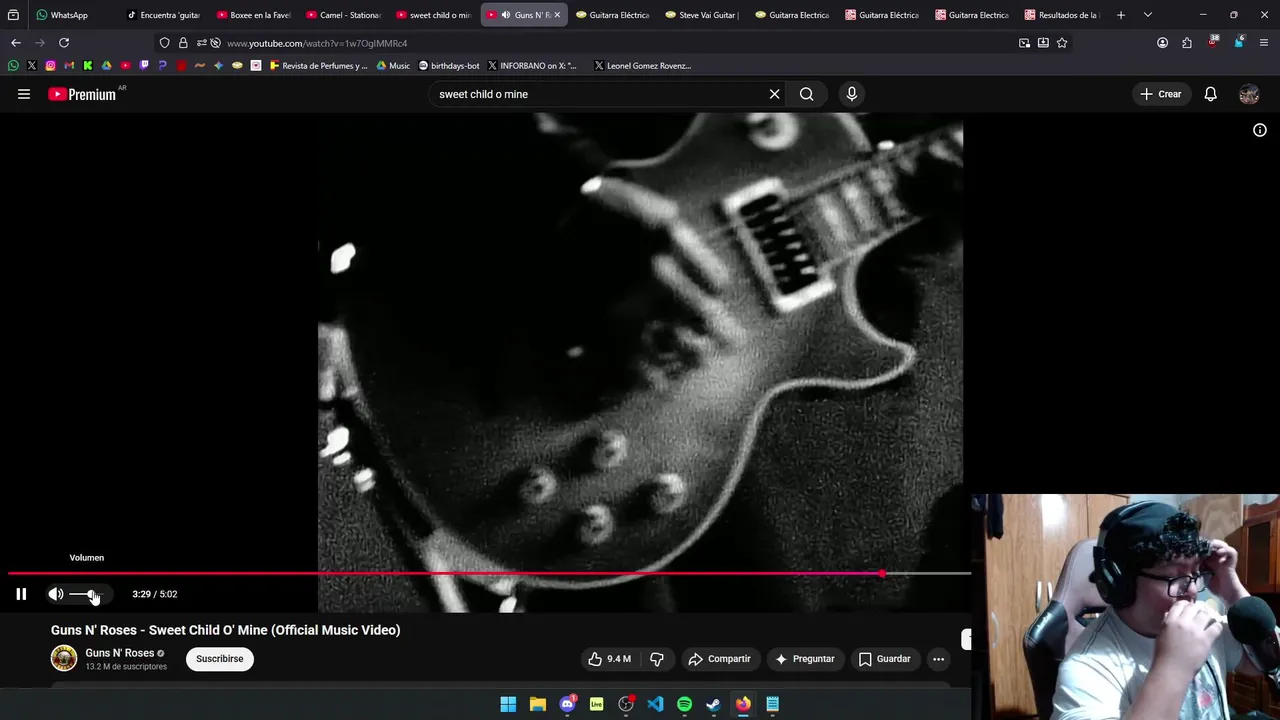Viewport: 1280px width, 720px height.
Task: Open Steam from the taskbar
Action: (x=713, y=704)
